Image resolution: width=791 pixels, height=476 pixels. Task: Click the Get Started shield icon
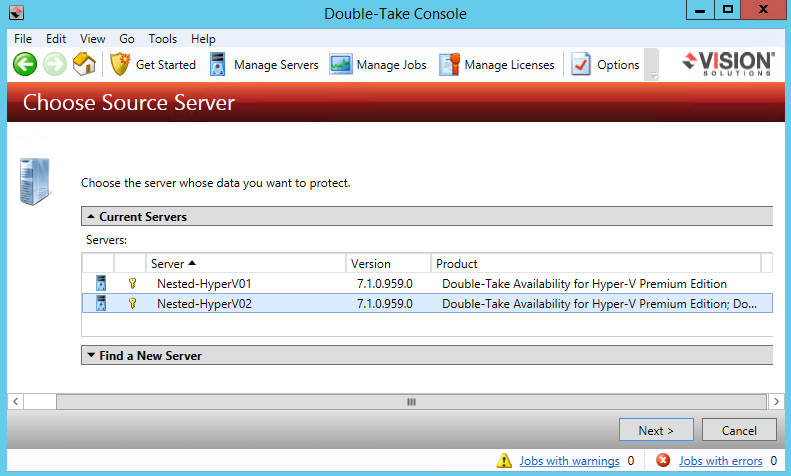120,64
